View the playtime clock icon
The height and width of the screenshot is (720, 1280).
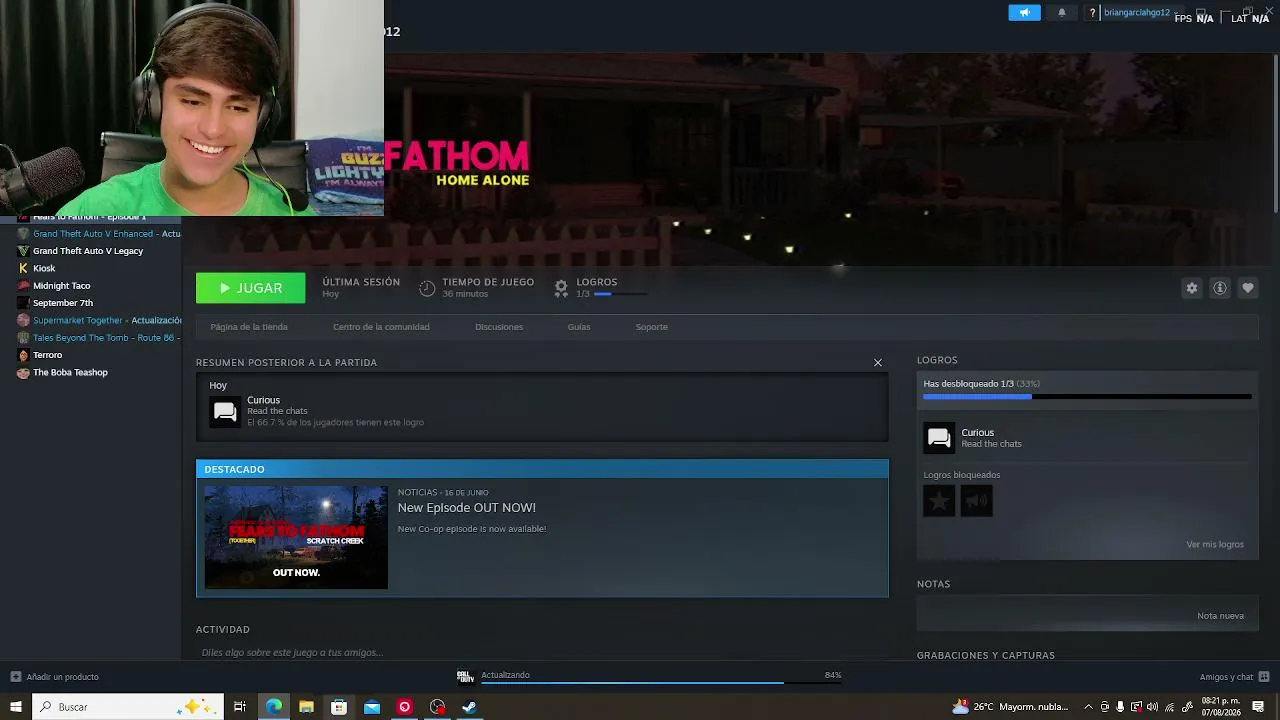click(427, 288)
